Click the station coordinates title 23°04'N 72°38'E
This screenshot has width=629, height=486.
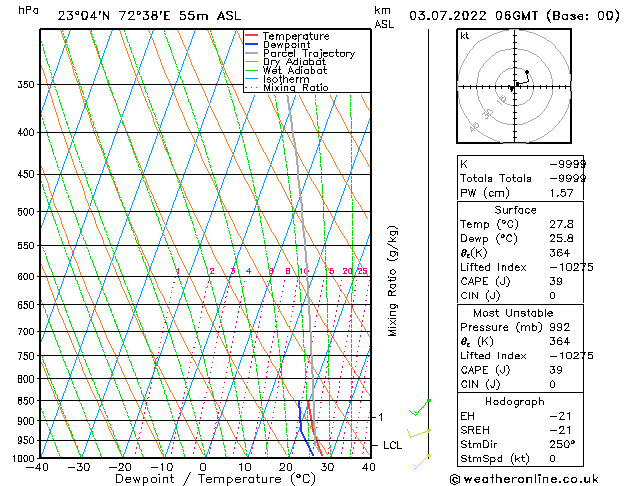pos(114,16)
